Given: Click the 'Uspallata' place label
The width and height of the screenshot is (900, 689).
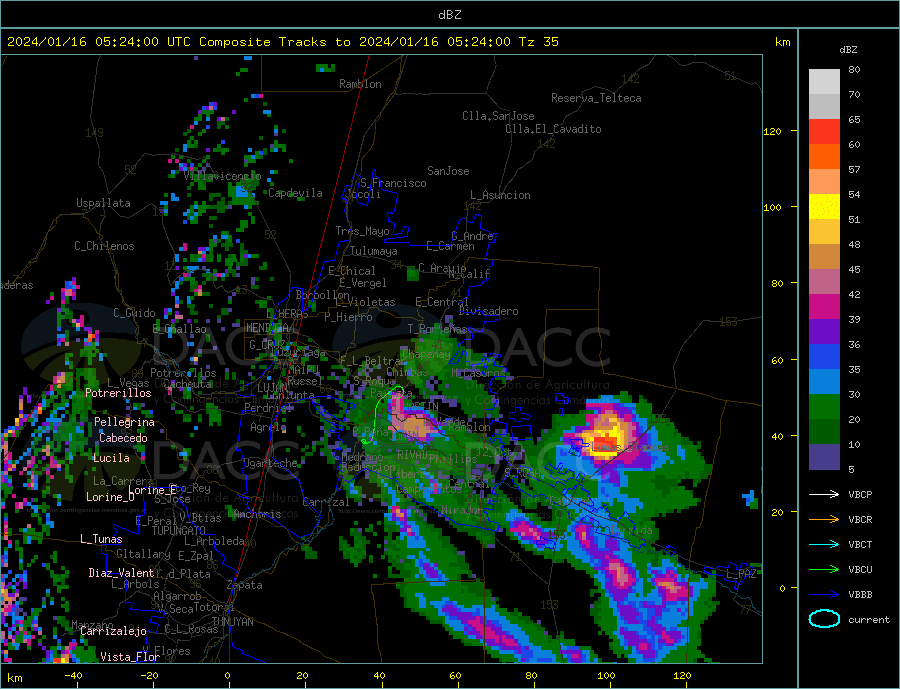Looking at the screenshot, I should click(103, 203).
